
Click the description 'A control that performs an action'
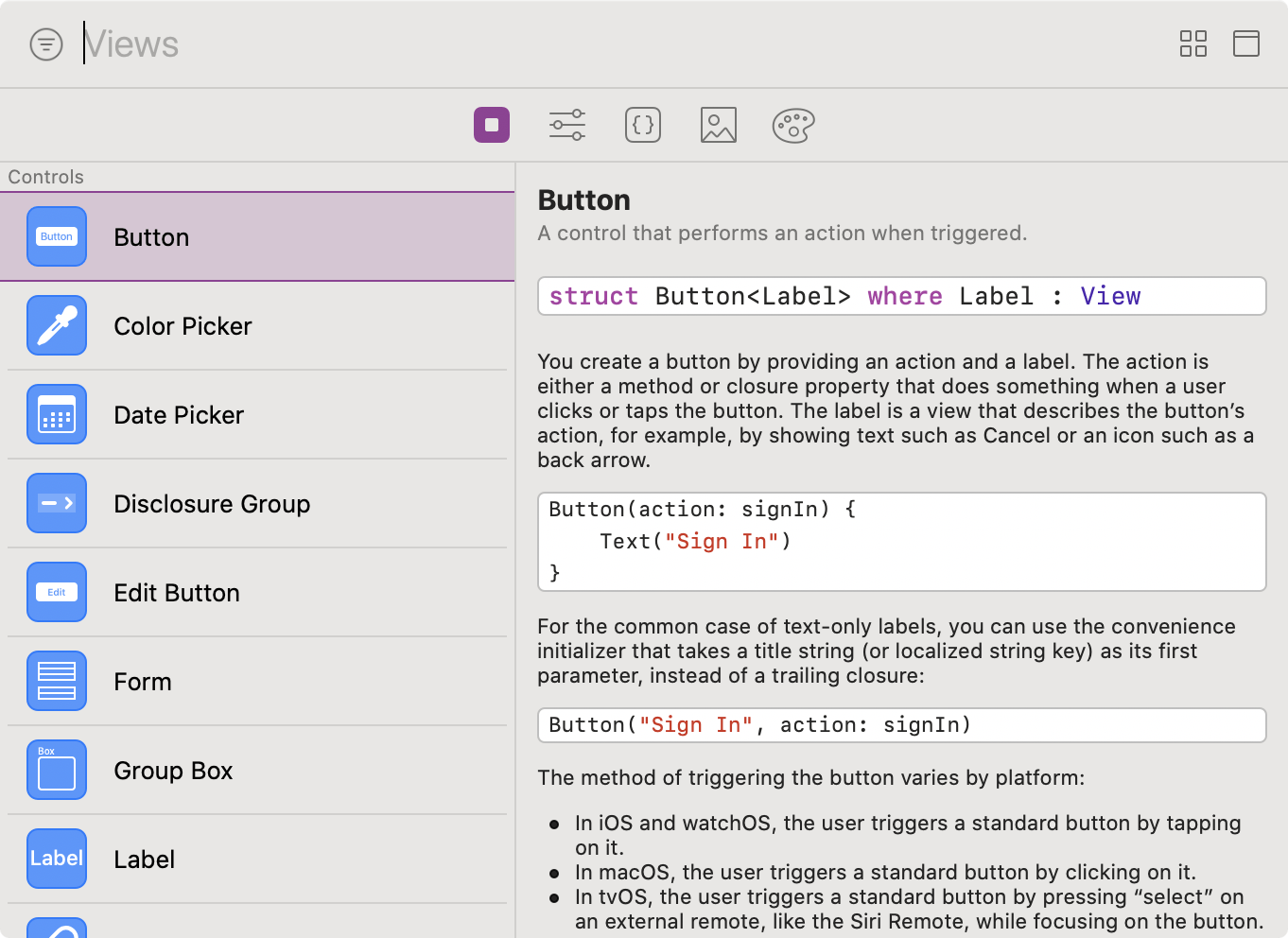(782, 234)
